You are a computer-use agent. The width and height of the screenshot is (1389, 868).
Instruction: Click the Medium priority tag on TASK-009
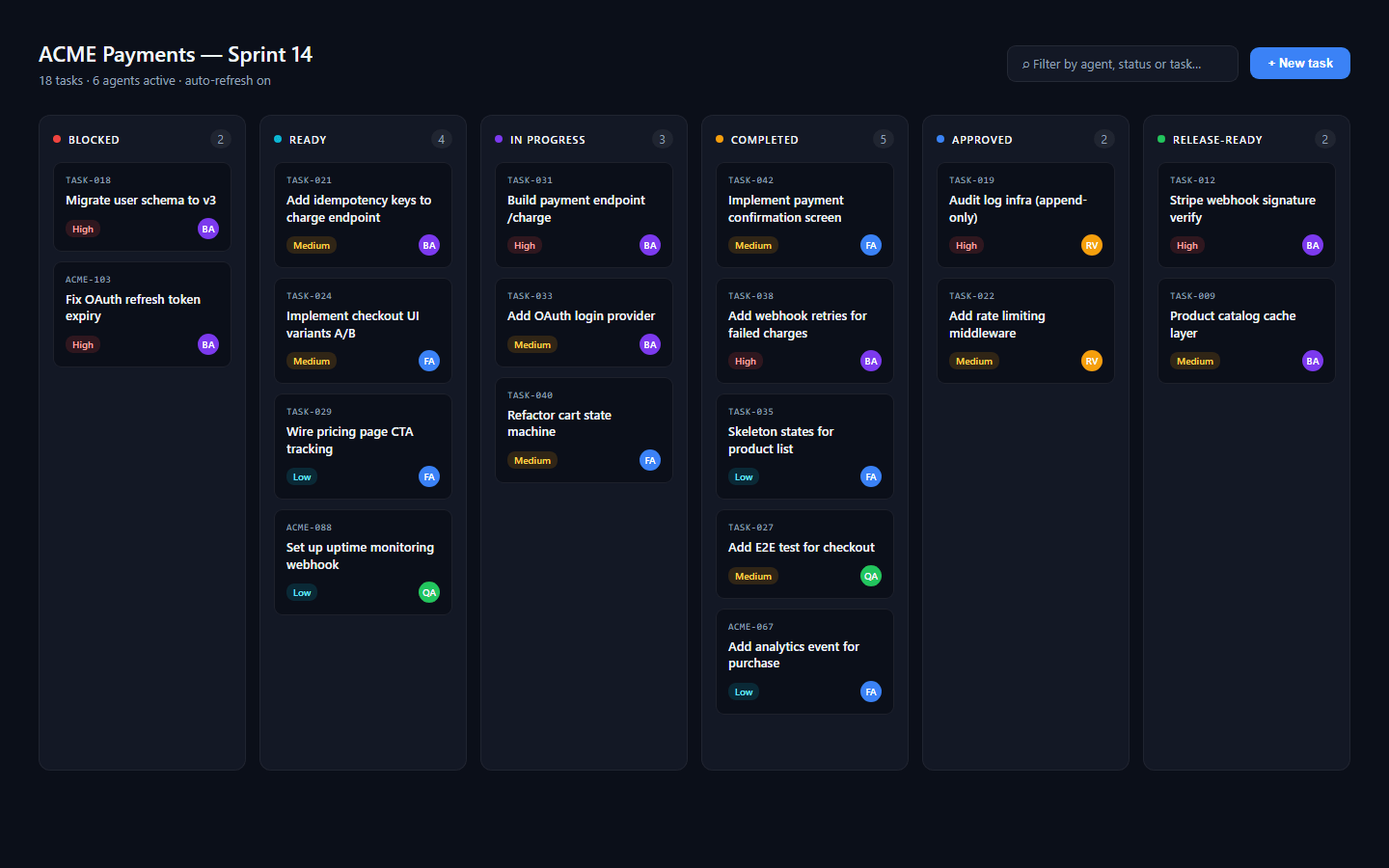1195,361
